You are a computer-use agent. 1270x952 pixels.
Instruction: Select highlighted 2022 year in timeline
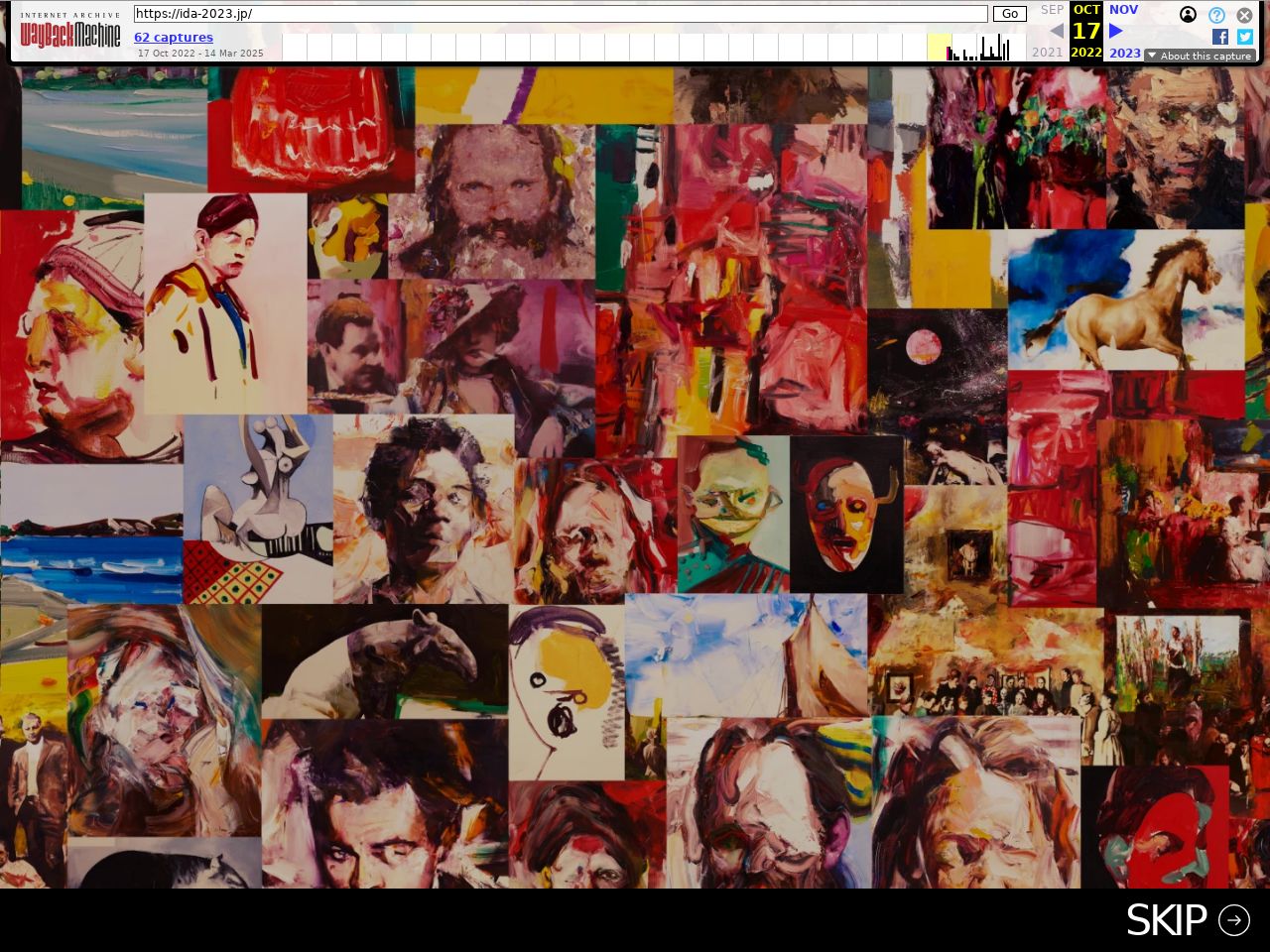click(x=1086, y=53)
